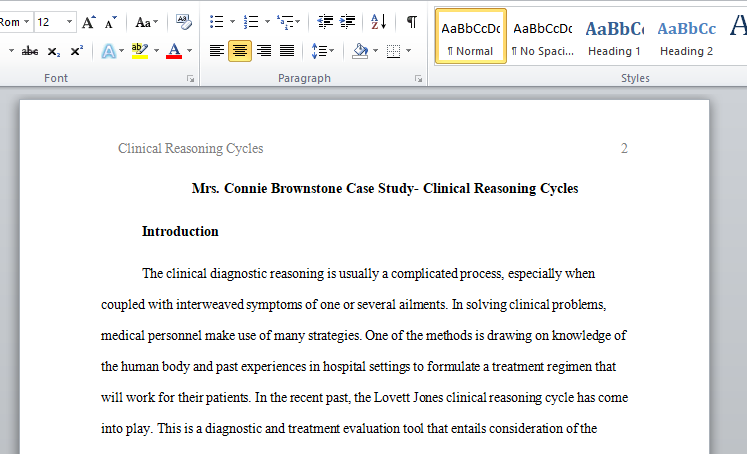Open the Paragraph dialog box launcher

419,79
